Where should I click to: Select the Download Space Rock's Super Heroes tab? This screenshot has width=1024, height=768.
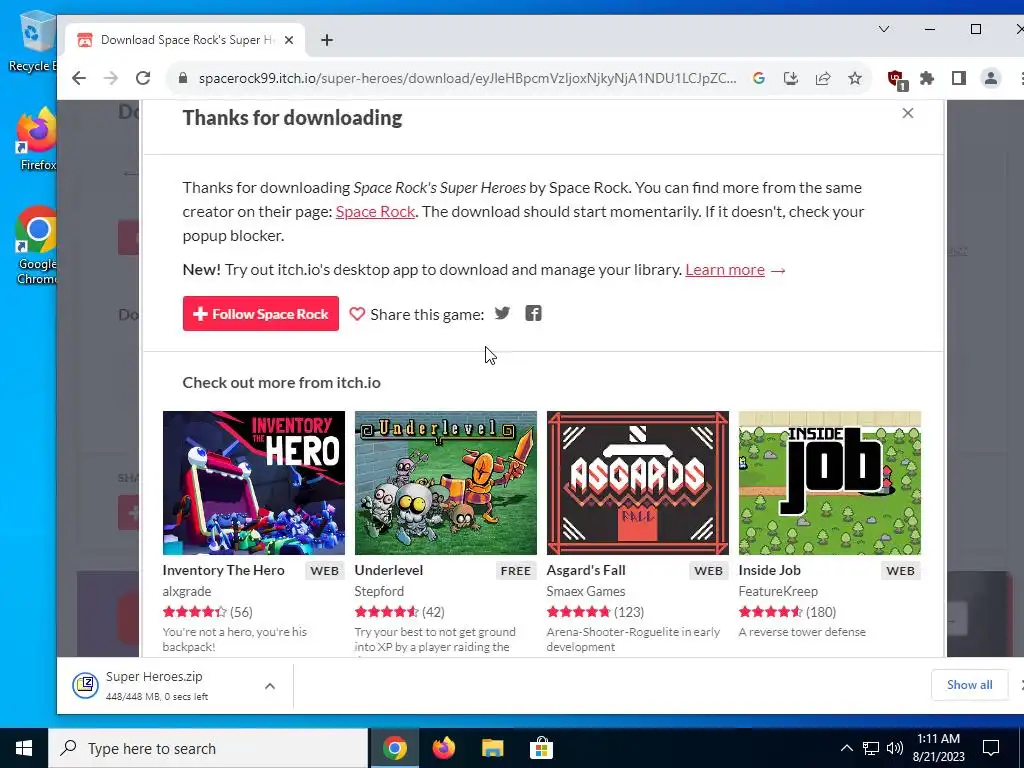[185, 40]
